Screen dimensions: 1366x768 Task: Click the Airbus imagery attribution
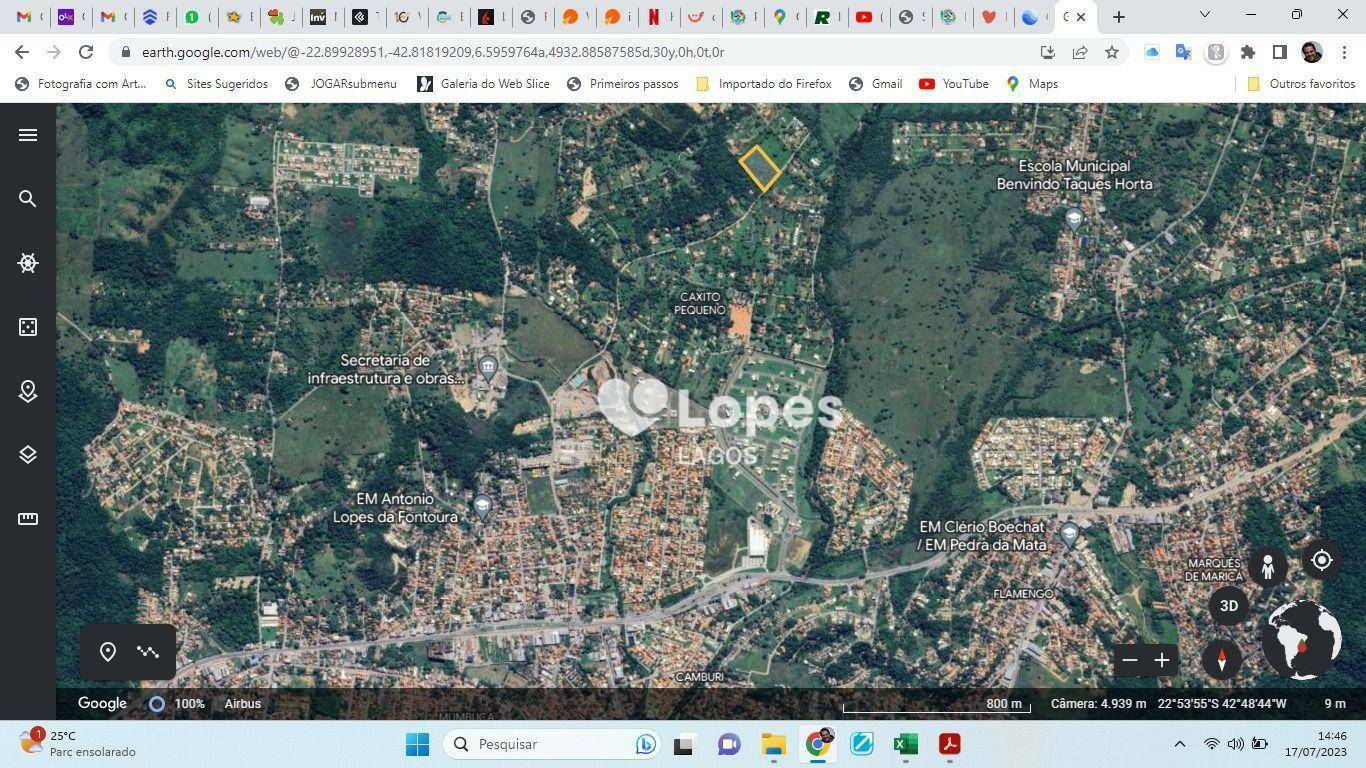tap(242, 704)
